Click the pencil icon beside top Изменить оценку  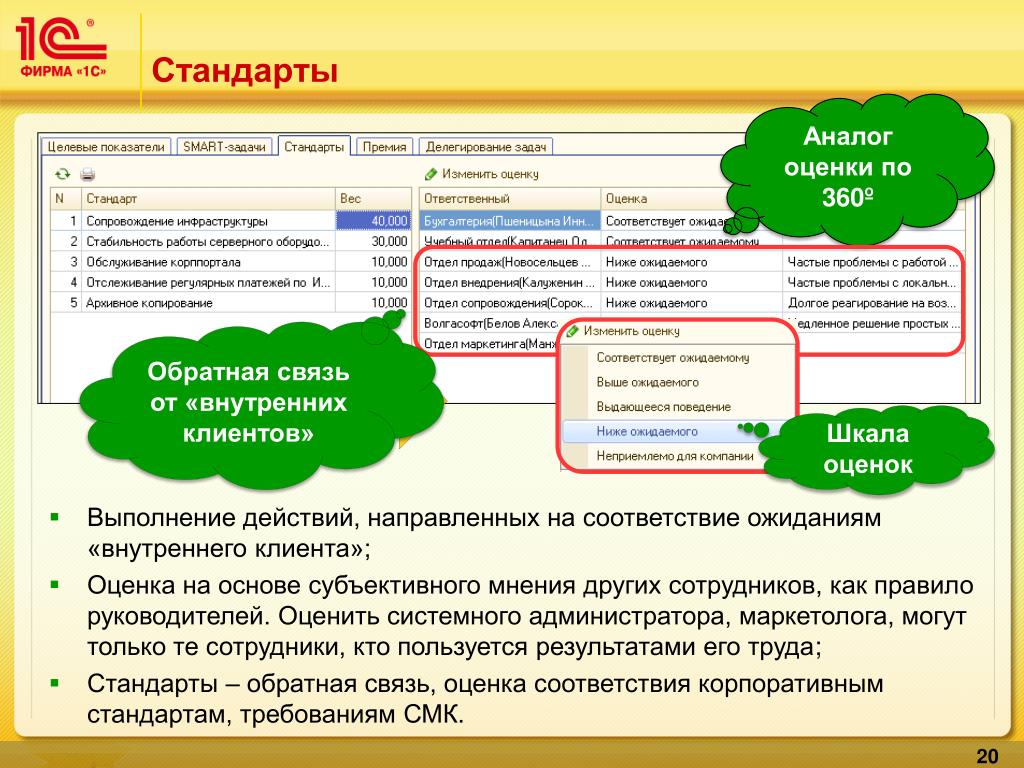430,174
